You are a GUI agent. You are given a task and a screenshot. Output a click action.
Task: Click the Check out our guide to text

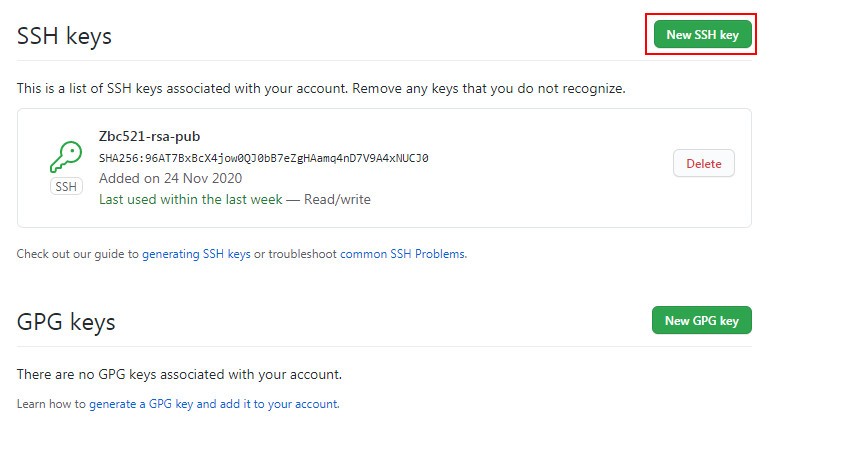pos(77,254)
